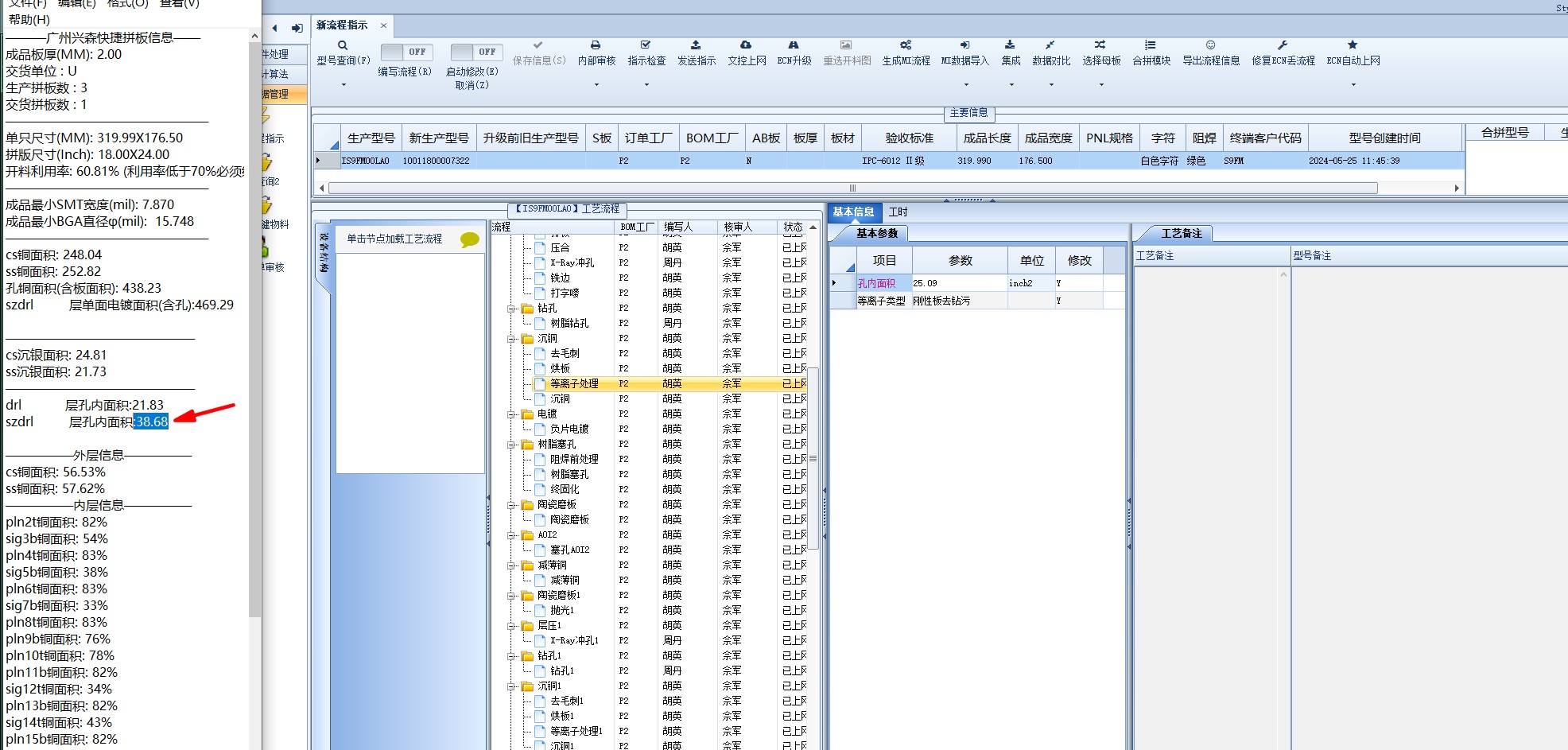Collapse the 树脂塞孔 folder node
1568x750 pixels.
[x=512, y=445]
